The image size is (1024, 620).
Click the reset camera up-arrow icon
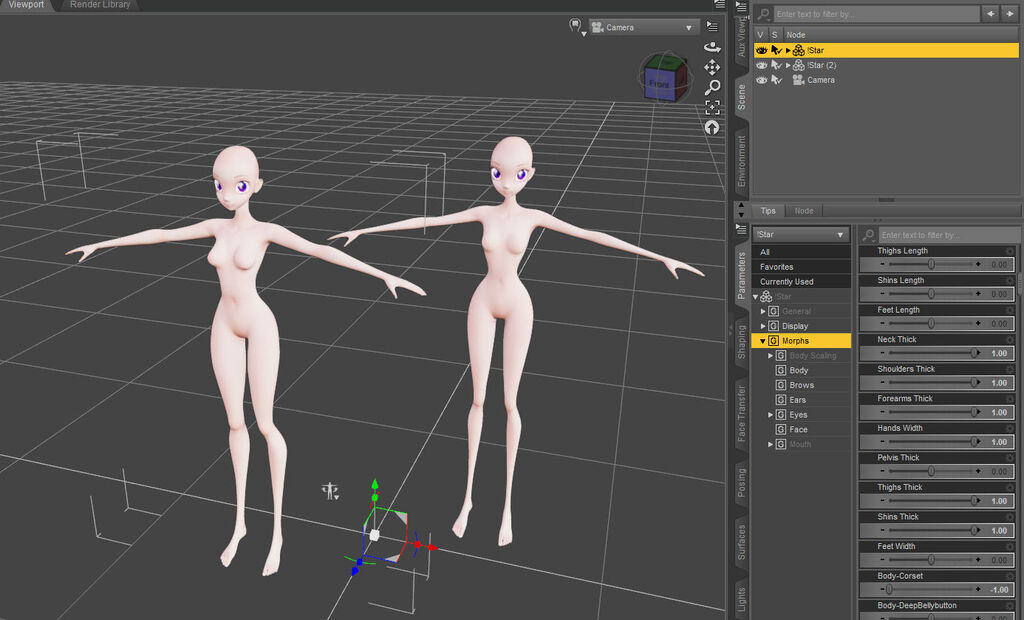click(x=712, y=127)
